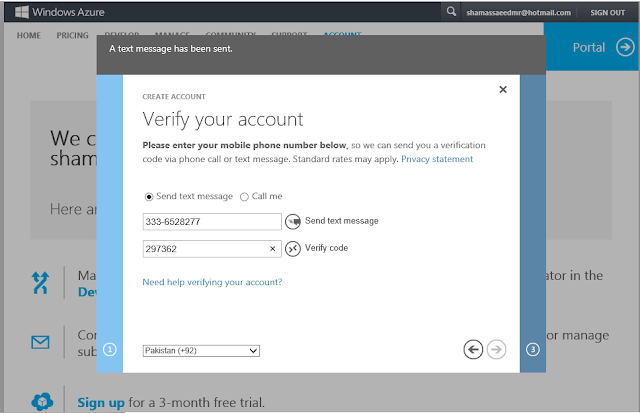Go forward with the right arrow
This screenshot has height=413, width=640.
(x=496, y=349)
